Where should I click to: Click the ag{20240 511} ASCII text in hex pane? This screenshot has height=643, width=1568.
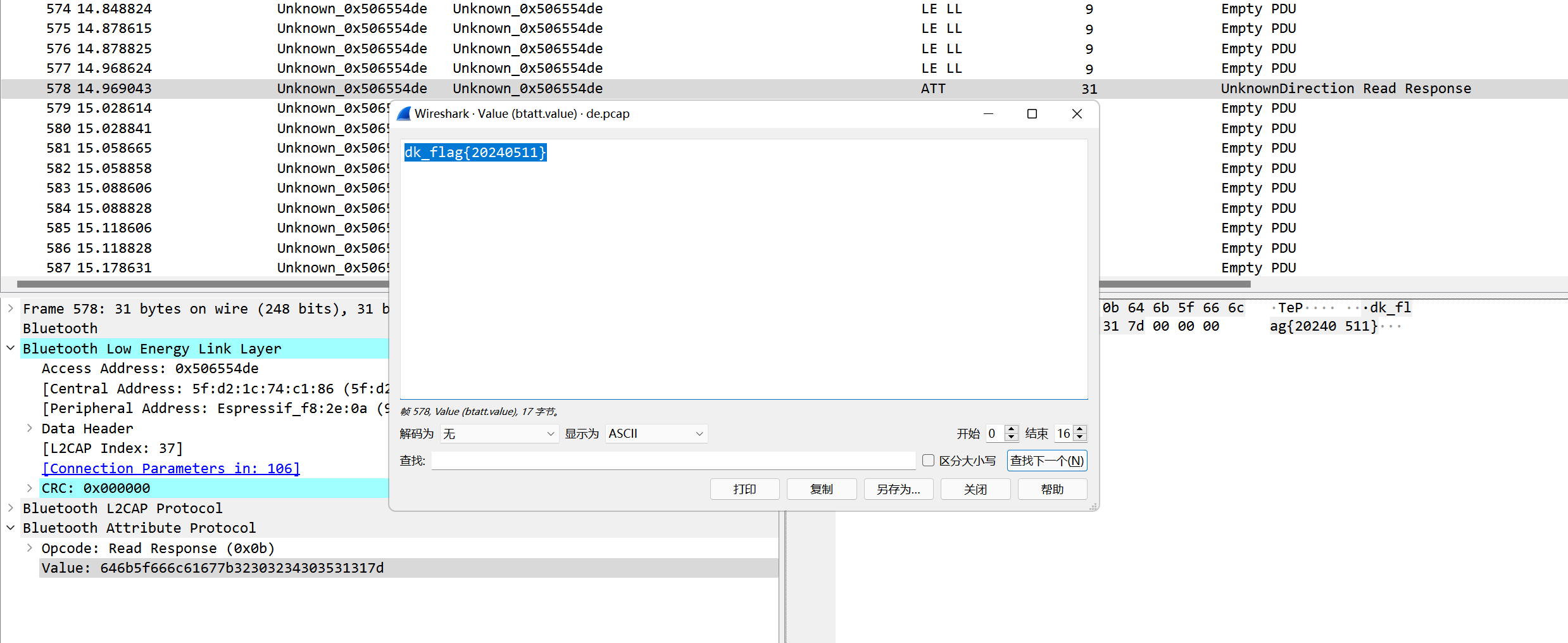click(1324, 326)
